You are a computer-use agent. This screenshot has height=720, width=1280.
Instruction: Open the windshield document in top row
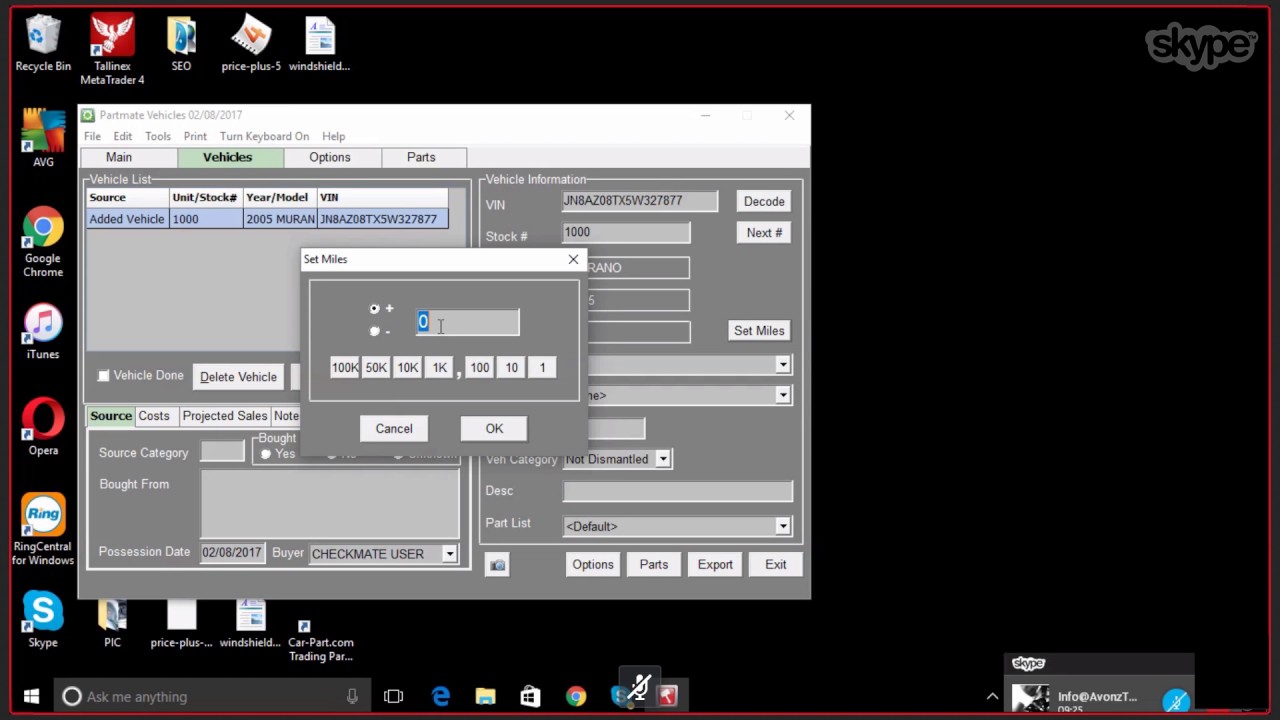[319, 44]
